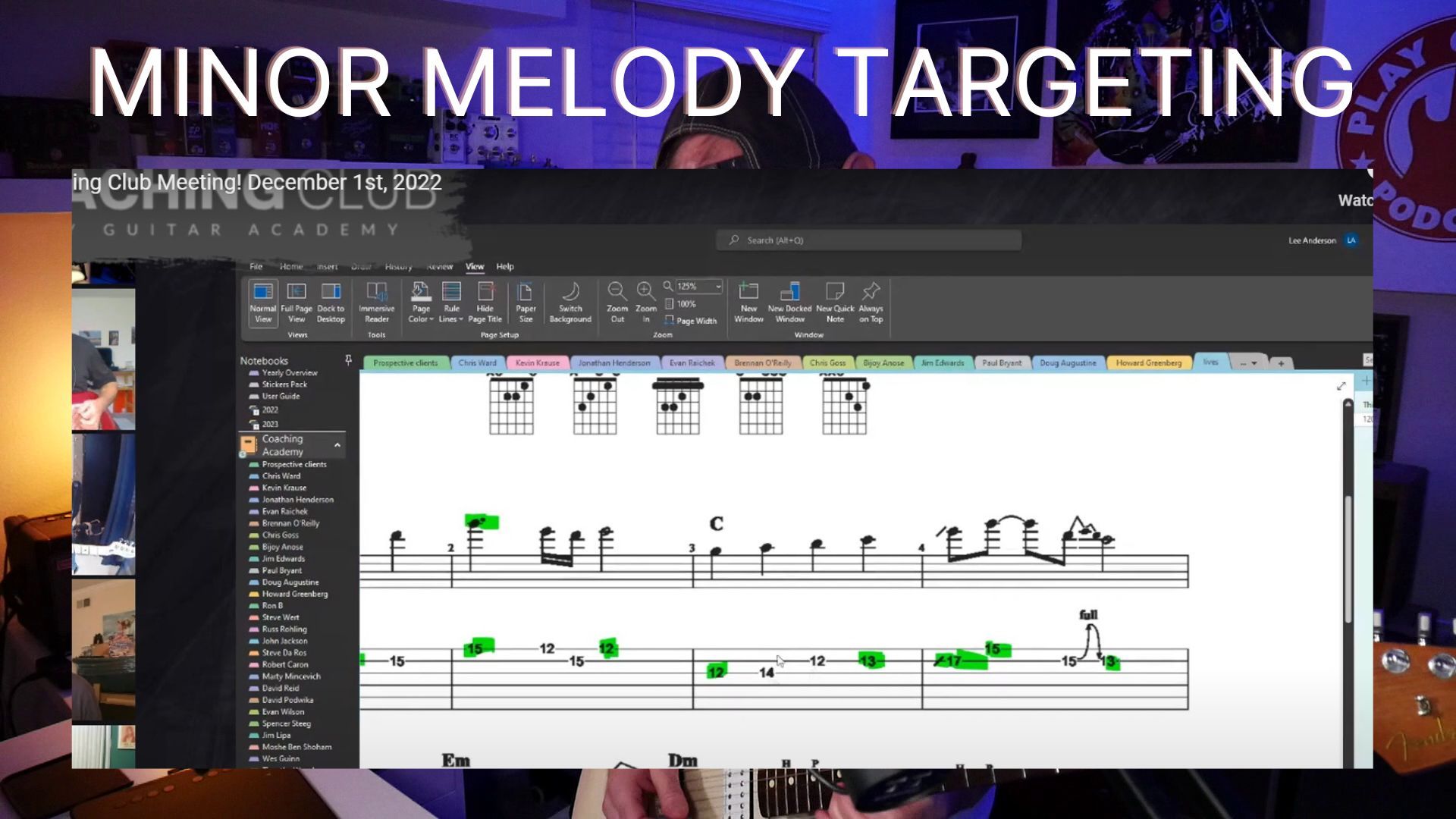This screenshot has width=1456, height=819.
Task: Click the Zoom Out magnifier
Action: (617, 291)
